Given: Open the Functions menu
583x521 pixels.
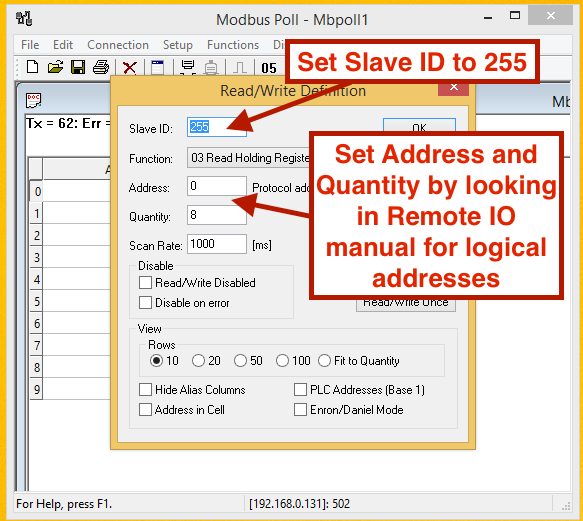Looking at the screenshot, I should (233, 45).
